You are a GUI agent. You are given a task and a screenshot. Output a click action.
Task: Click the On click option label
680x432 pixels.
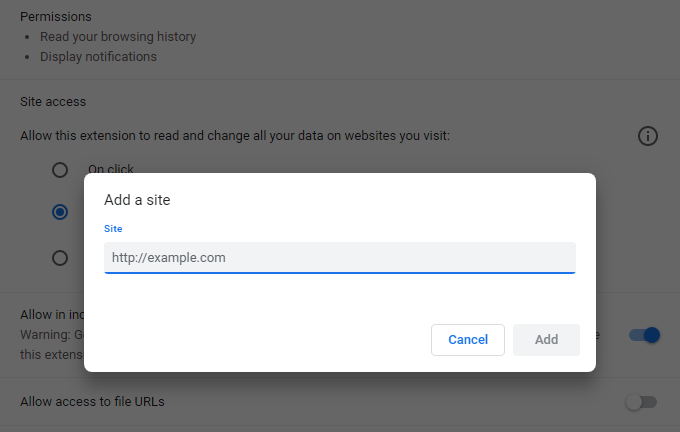point(111,168)
